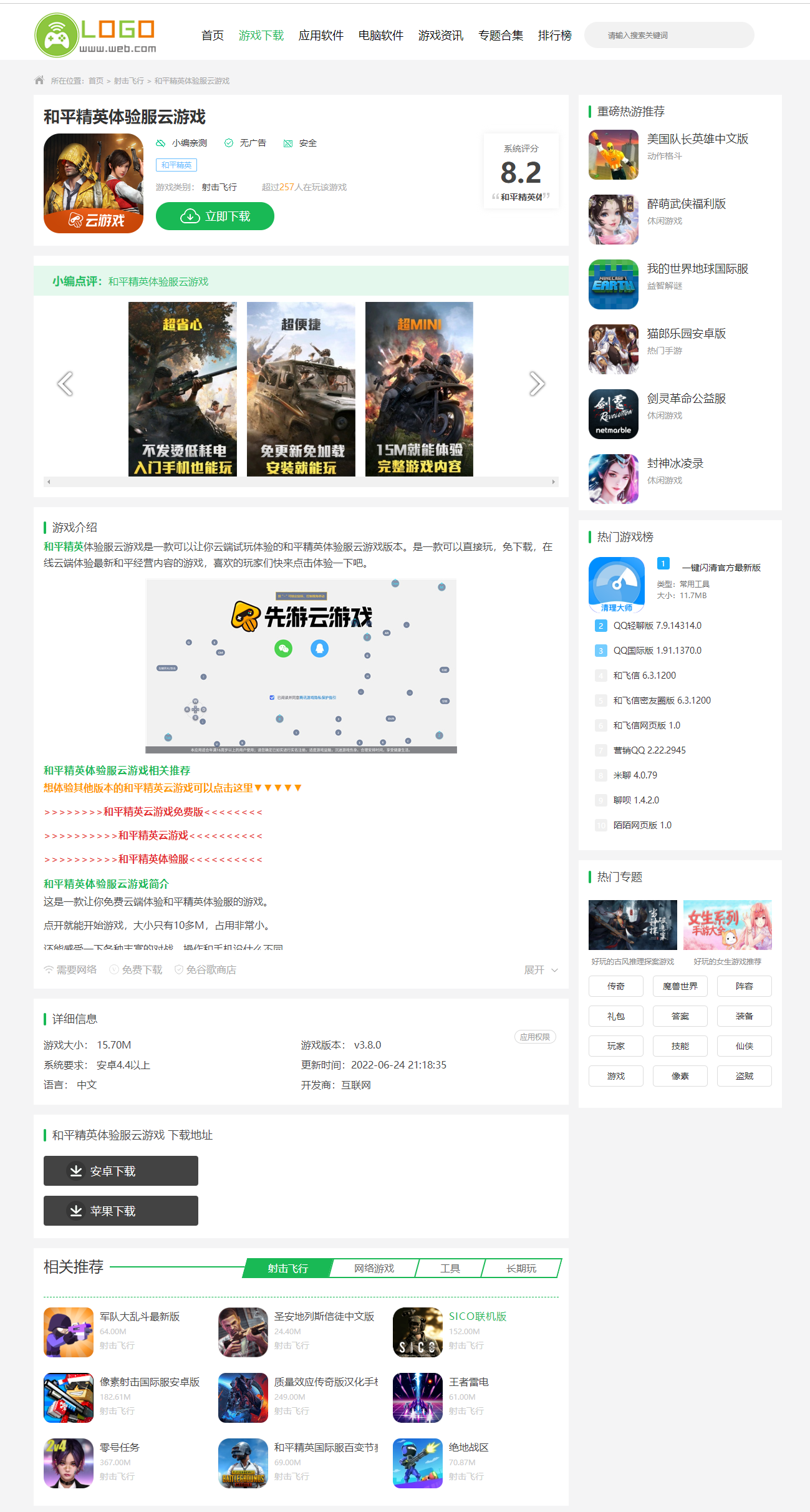Open 圣安地列斯信徒中文版 game icon
Screen dimensions: 810x1512
point(243,1332)
